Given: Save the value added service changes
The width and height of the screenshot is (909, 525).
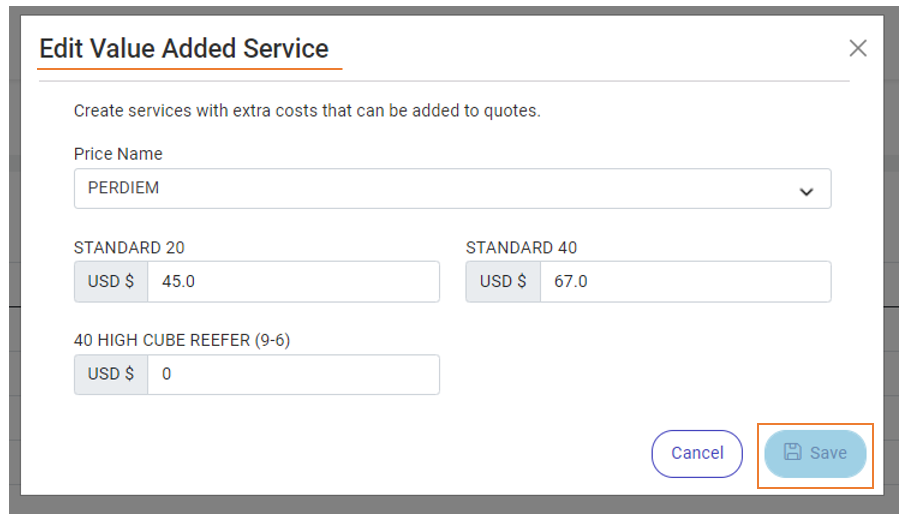Looking at the screenshot, I should click(x=815, y=453).
